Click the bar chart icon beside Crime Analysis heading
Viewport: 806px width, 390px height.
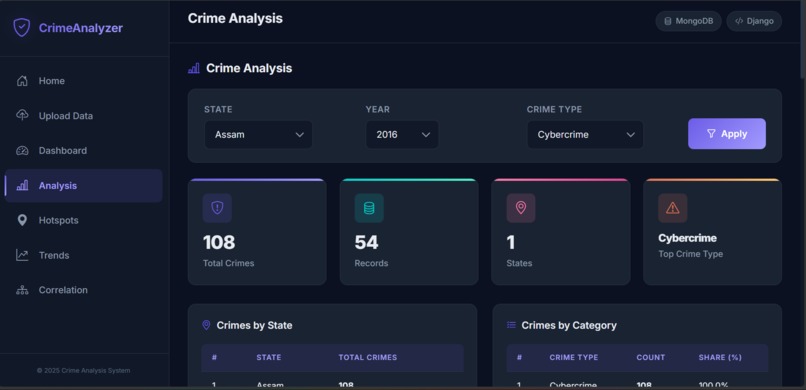[194, 68]
